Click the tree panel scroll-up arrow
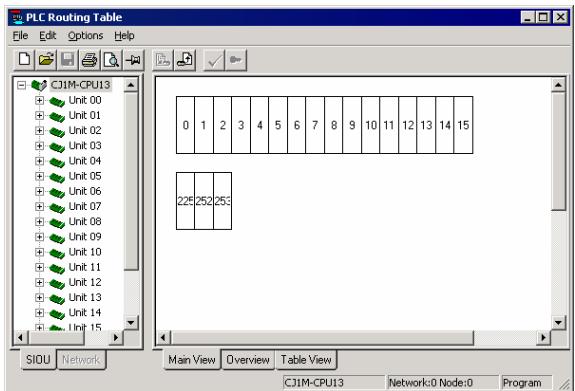The image size is (575, 391). pyautogui.click(x=131, y=85)
